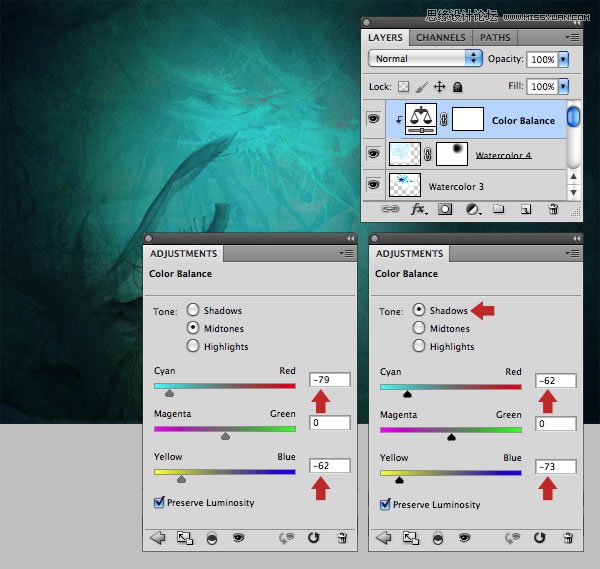Create new fill or adjustment layer

(473, 209)
